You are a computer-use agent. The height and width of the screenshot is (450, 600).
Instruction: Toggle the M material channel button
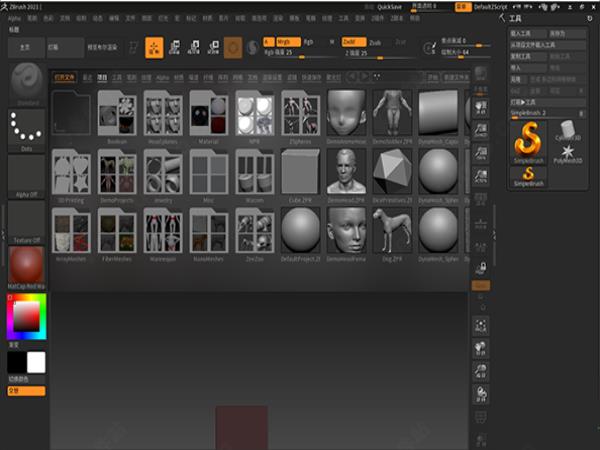[332, 42]
